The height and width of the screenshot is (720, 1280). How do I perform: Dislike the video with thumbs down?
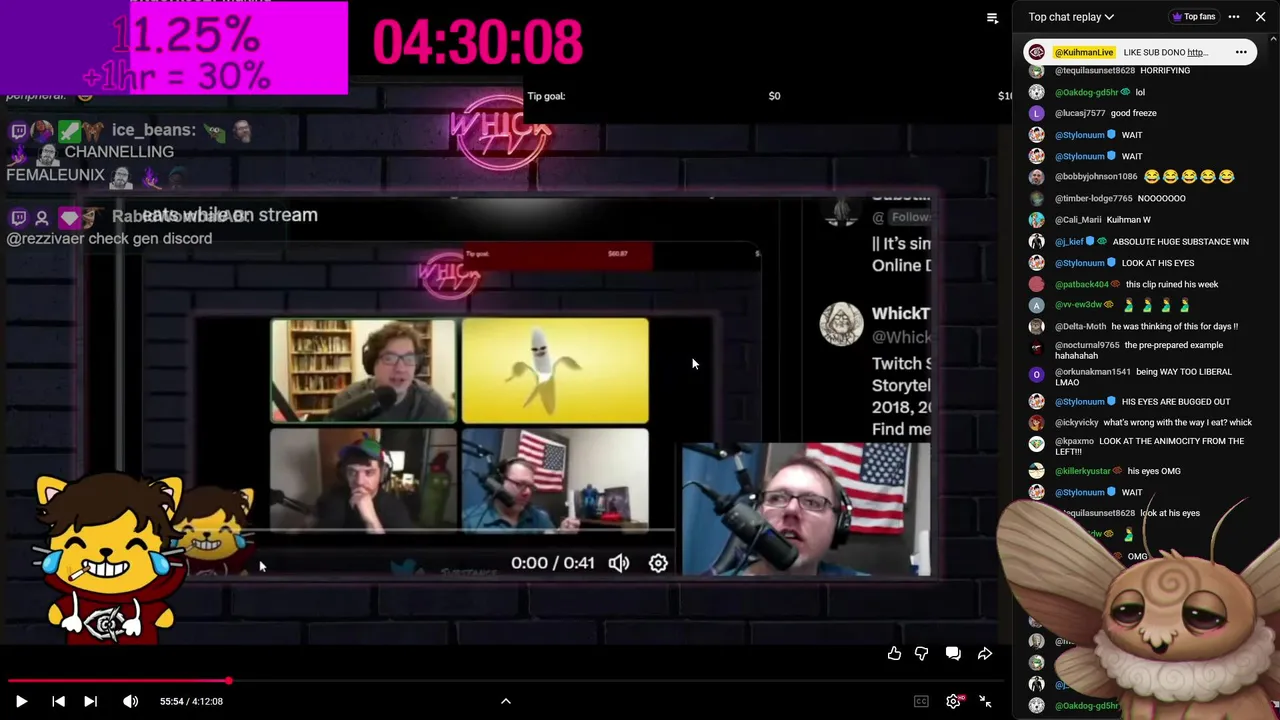click(921, 653)
